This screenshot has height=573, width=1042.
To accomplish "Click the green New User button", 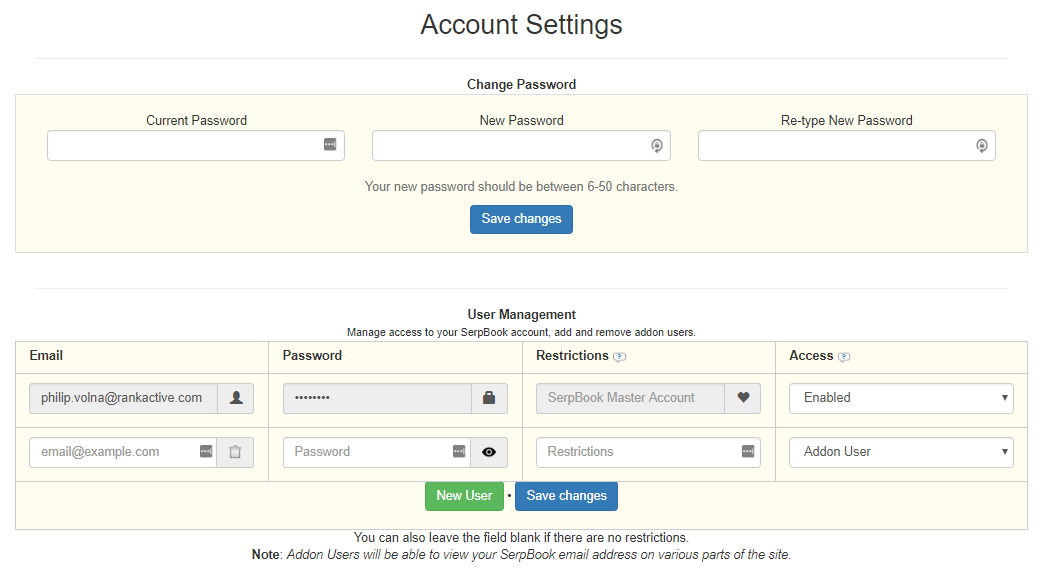I will pos(464,496).
